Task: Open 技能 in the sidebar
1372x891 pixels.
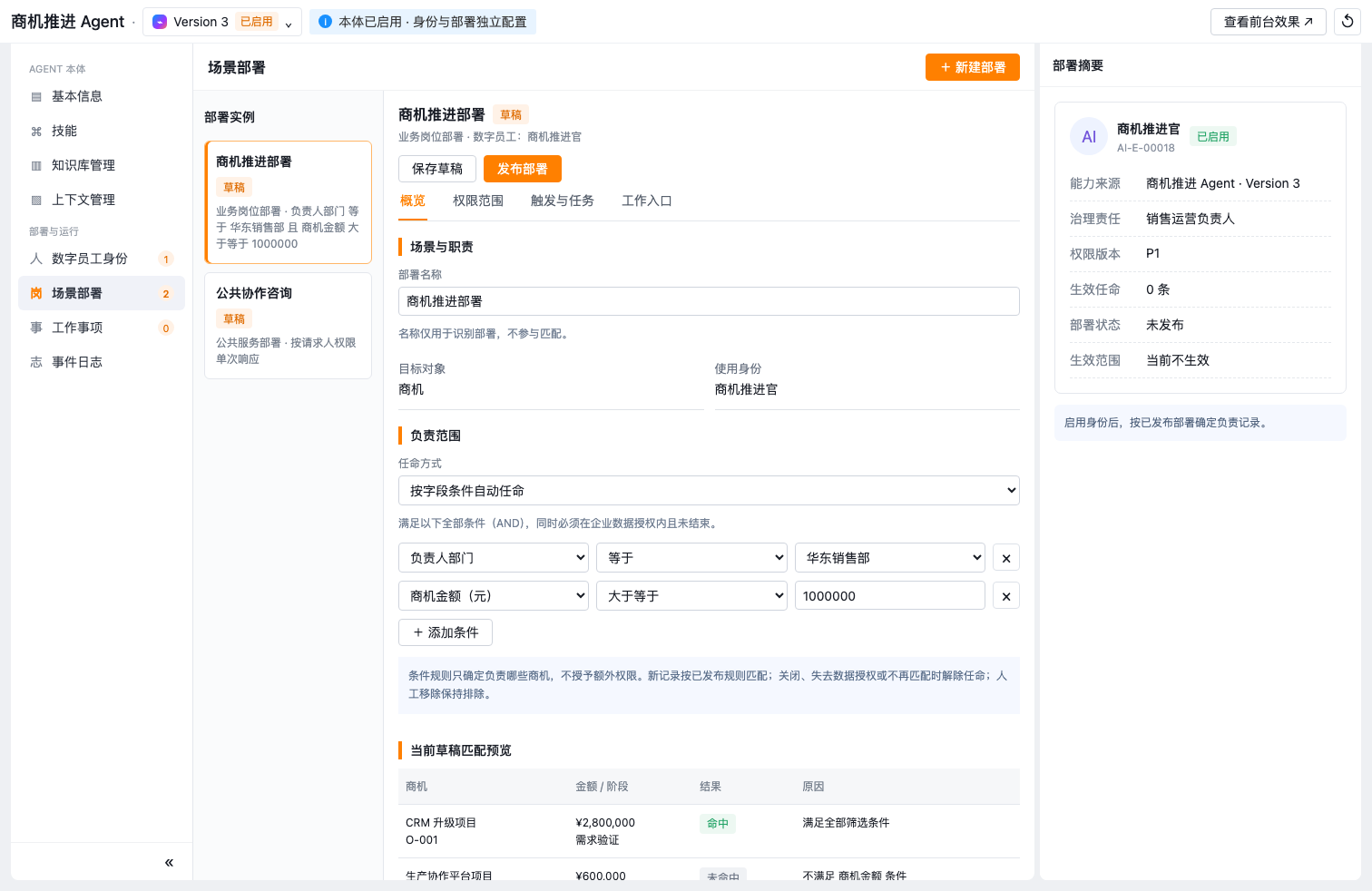Action: (x=102, y=131)
